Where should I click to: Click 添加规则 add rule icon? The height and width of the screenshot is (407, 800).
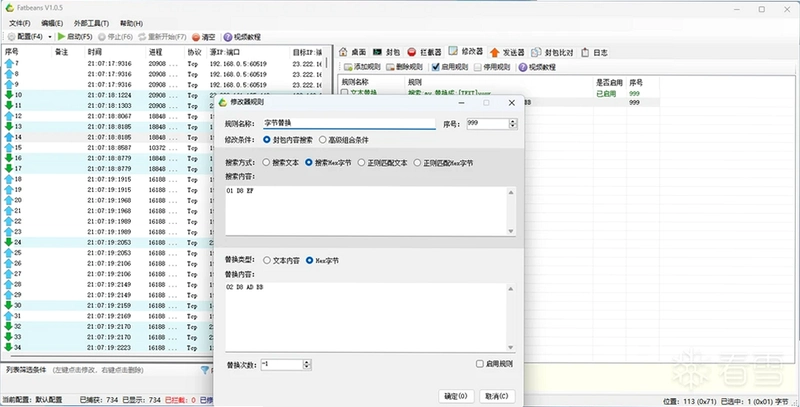coord(348,67)
